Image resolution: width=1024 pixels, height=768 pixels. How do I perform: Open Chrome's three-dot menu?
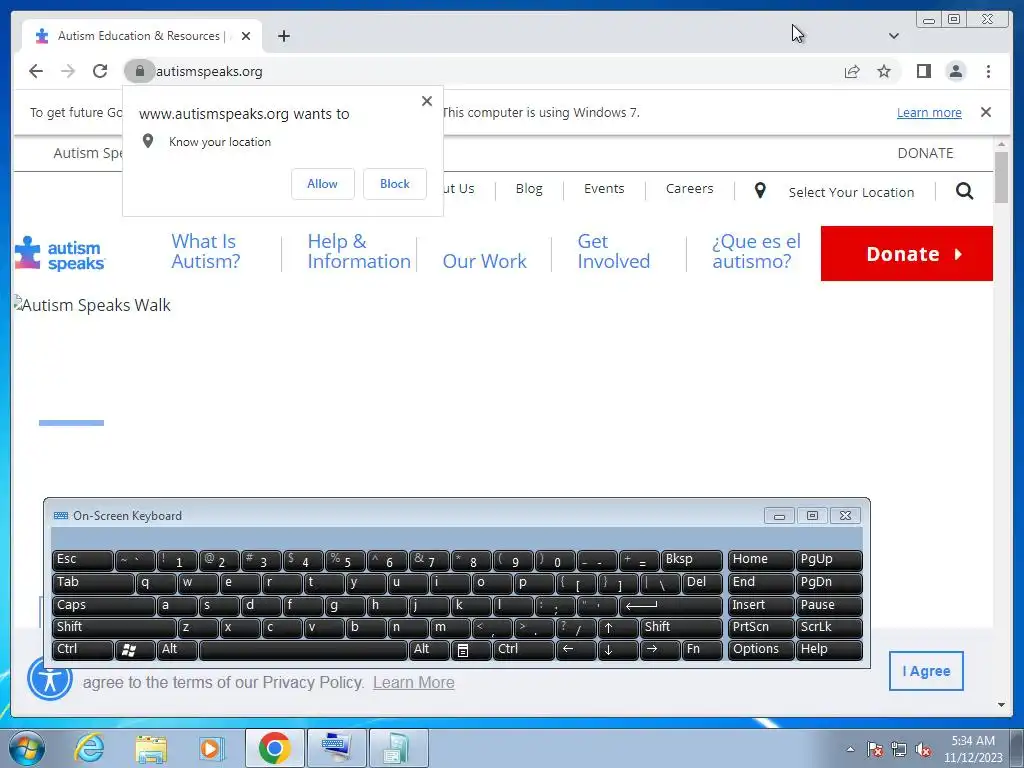988,71
